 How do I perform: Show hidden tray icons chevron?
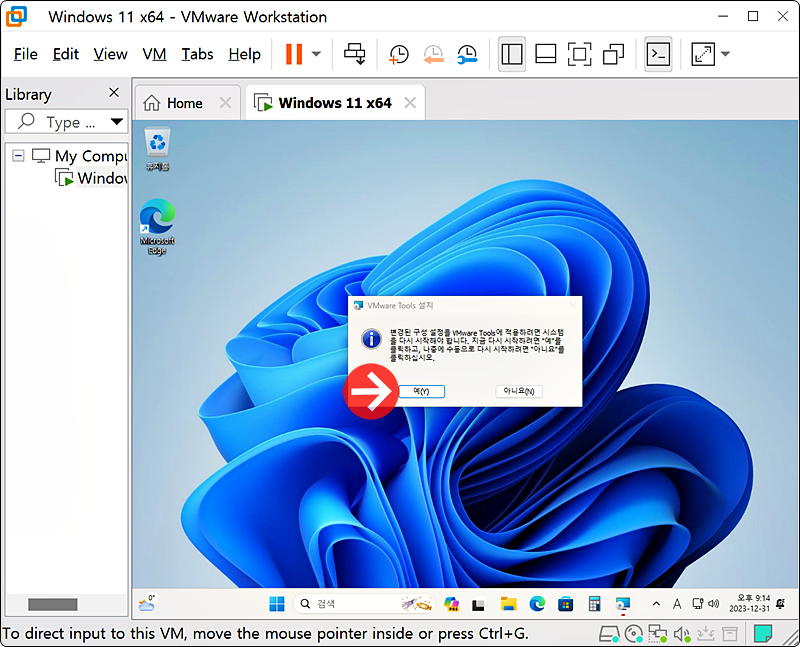[656, 604]
